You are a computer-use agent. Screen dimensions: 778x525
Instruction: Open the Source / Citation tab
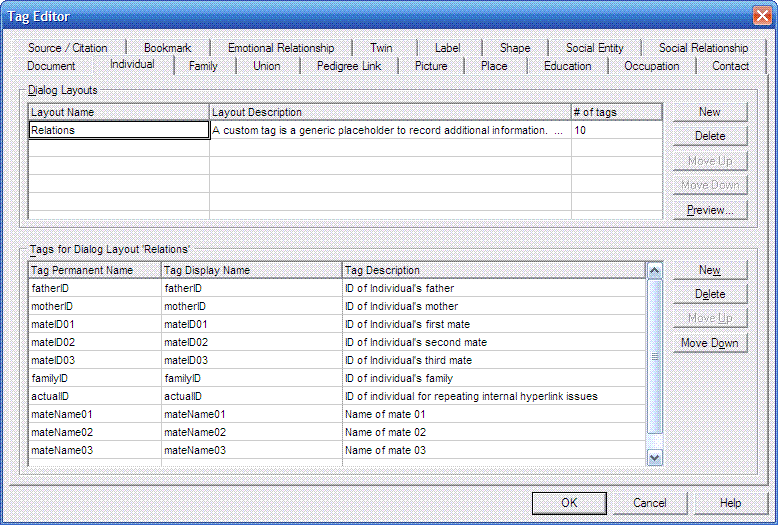pos(67,48)
